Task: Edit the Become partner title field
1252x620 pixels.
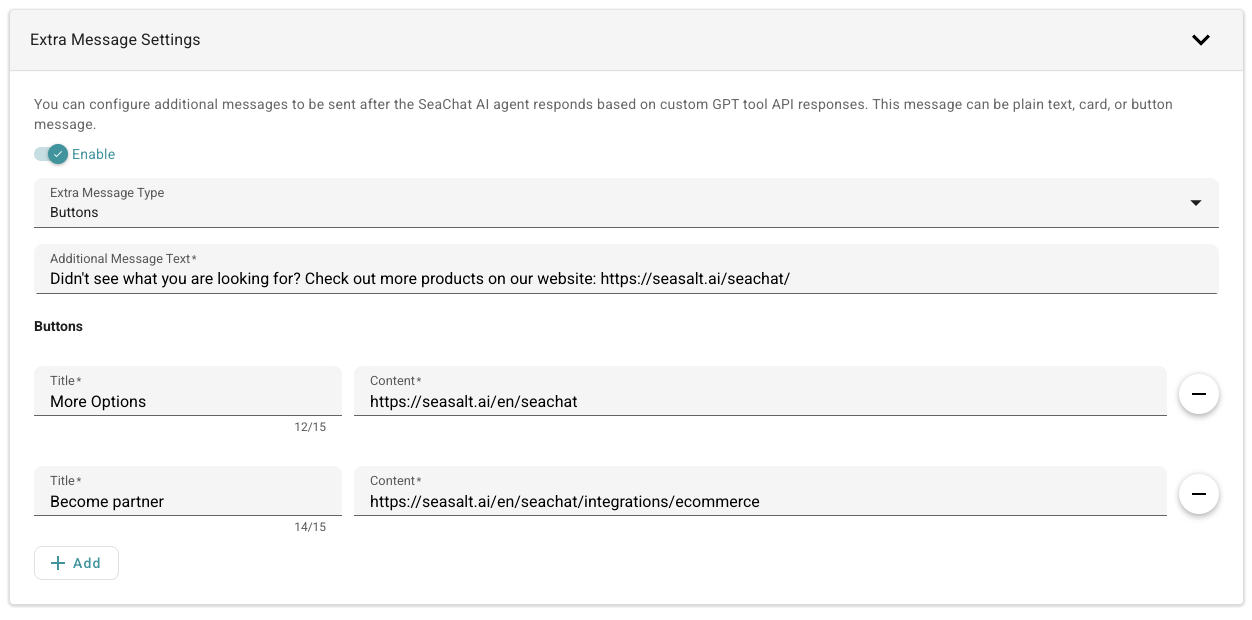Action: [187, 502]
